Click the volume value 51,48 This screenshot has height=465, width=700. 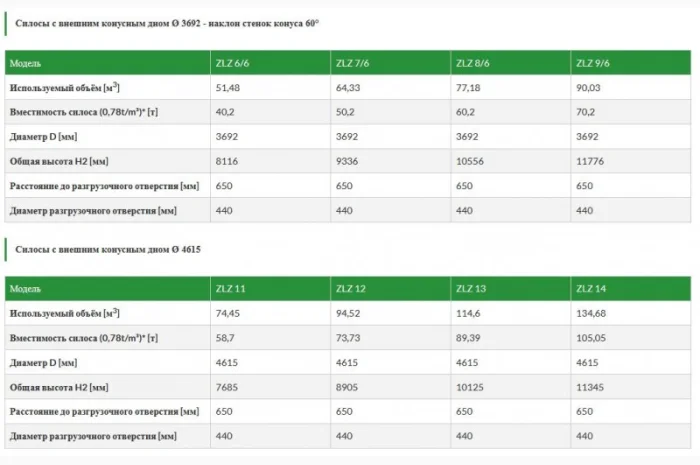pos(228,88)
